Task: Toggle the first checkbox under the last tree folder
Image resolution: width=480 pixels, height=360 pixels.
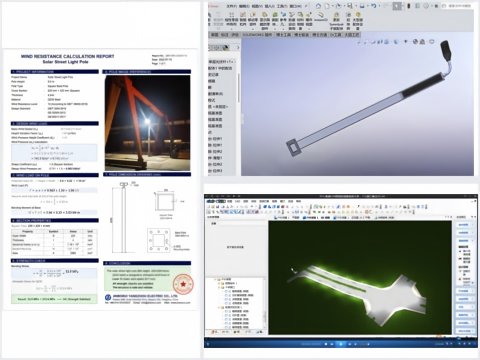Action: point(226,311)
